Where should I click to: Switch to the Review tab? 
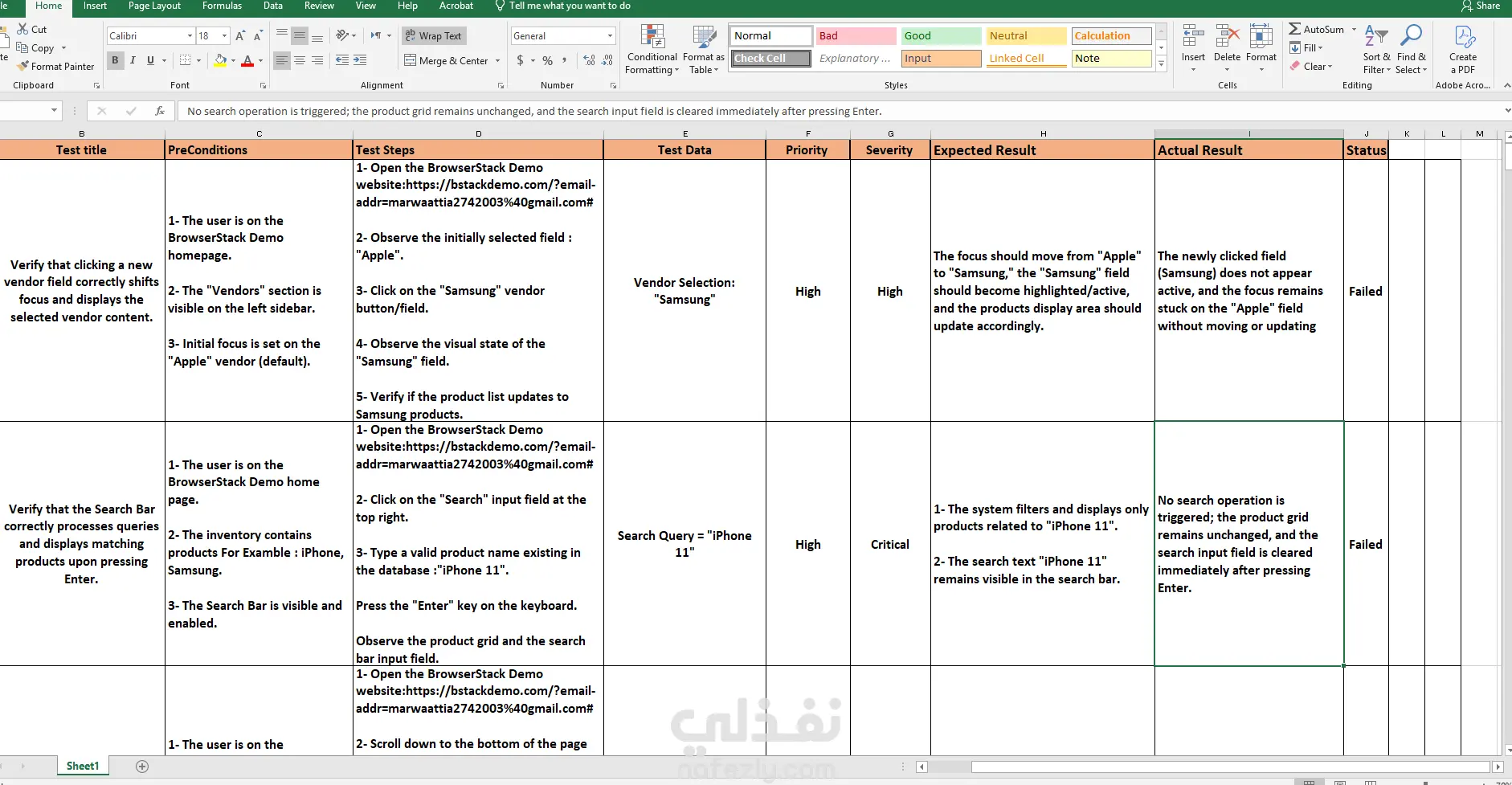tap(319, 6)
